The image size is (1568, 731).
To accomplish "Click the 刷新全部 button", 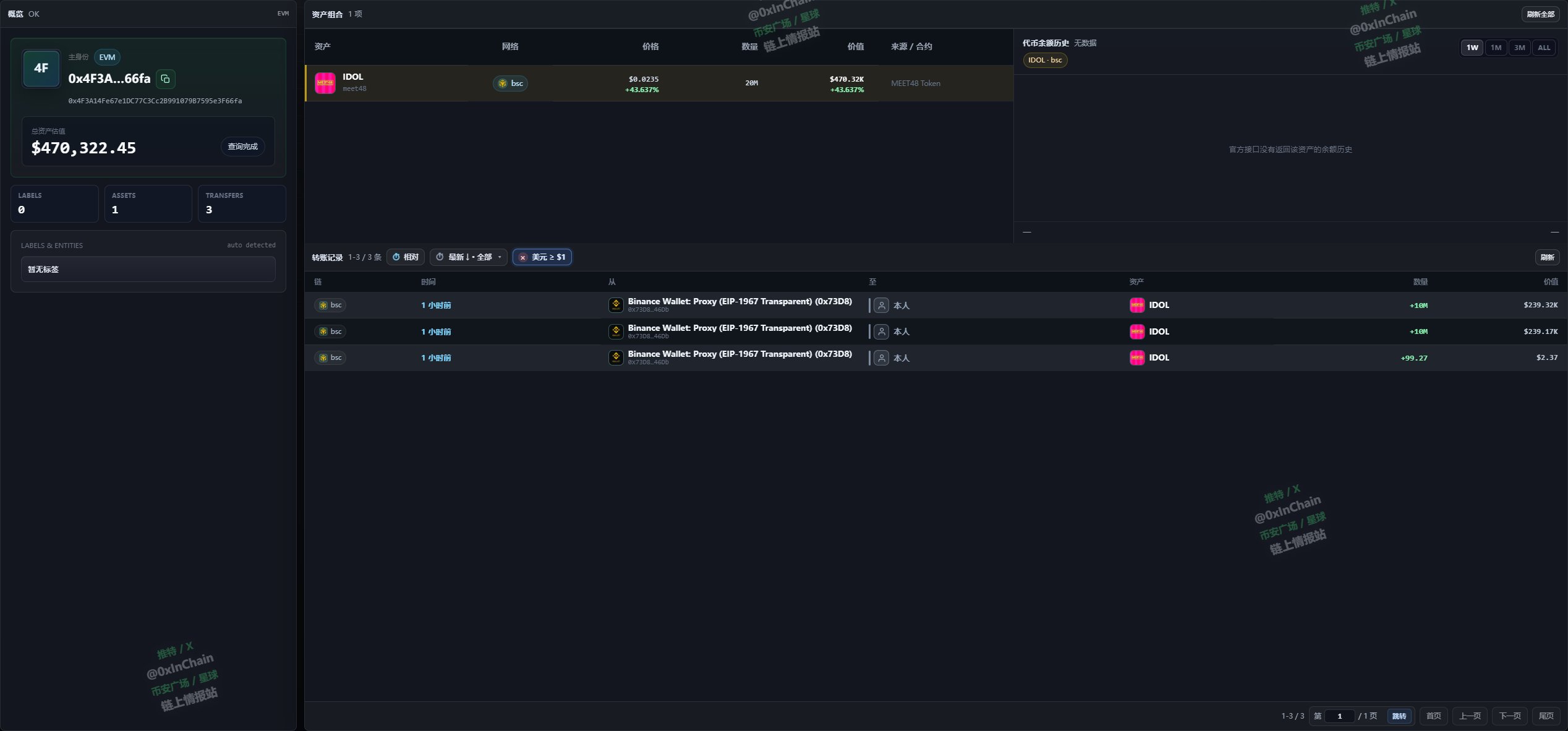I will 1540,14.
